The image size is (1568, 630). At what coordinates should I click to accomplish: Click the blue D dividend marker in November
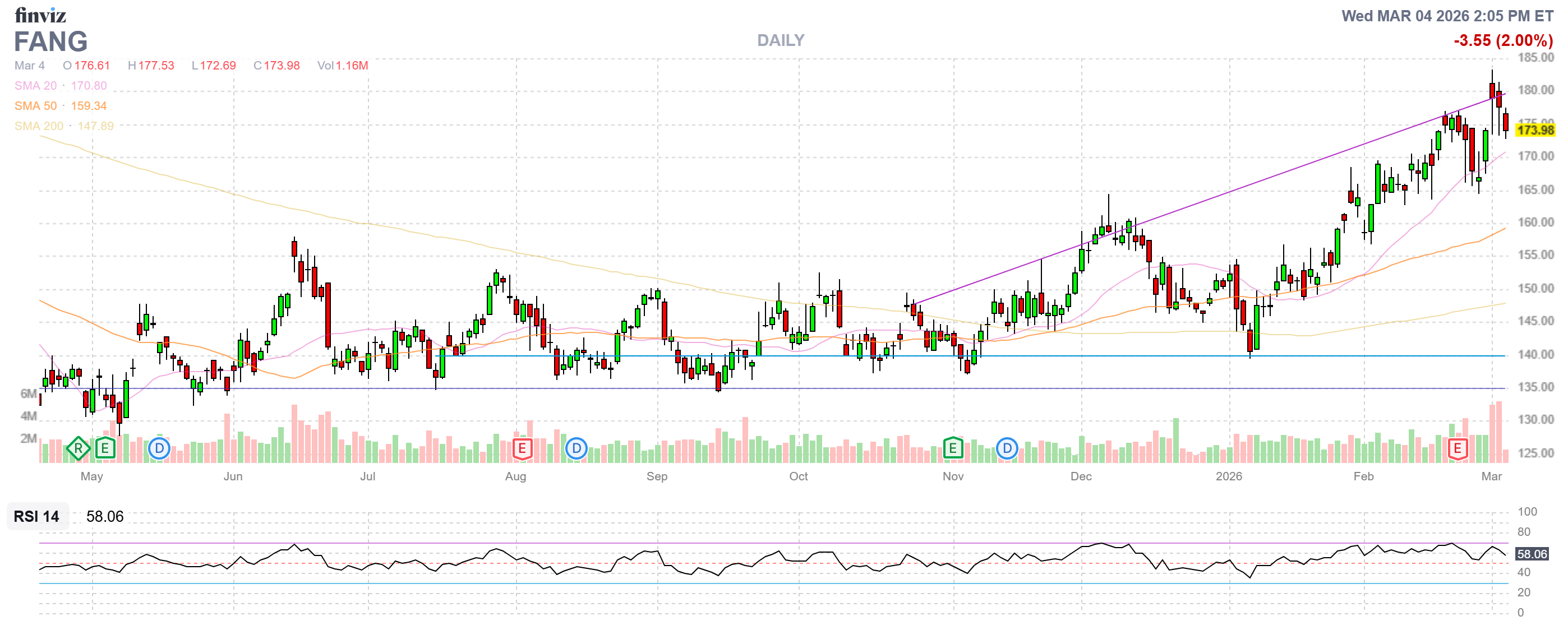[x=1007, y=450]
